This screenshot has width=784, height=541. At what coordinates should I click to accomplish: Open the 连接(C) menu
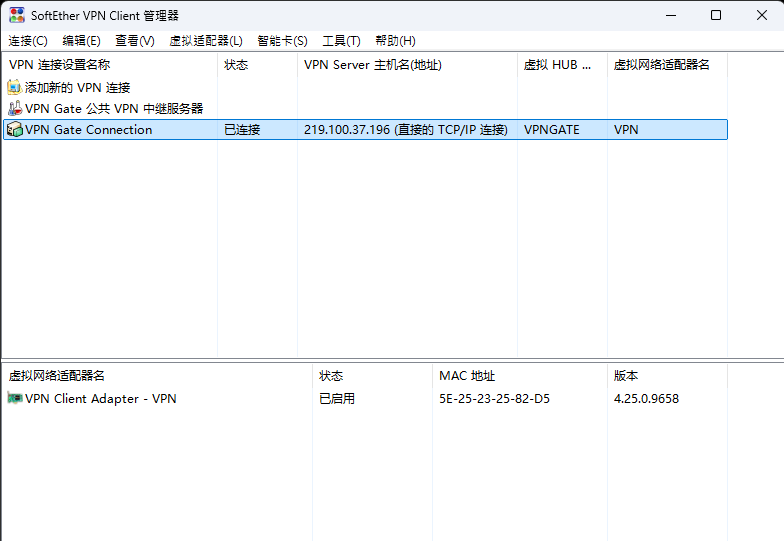pyautogui.click(x=28, y=41)
